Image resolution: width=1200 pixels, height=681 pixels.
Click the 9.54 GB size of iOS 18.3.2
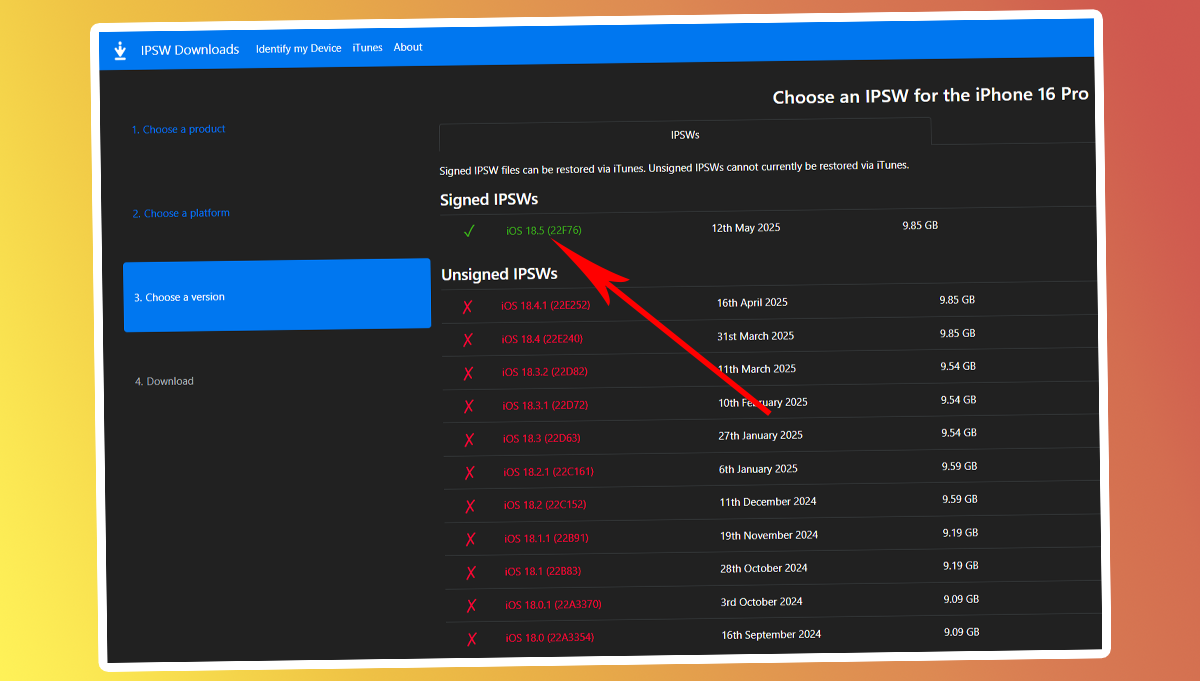point(958,366)
